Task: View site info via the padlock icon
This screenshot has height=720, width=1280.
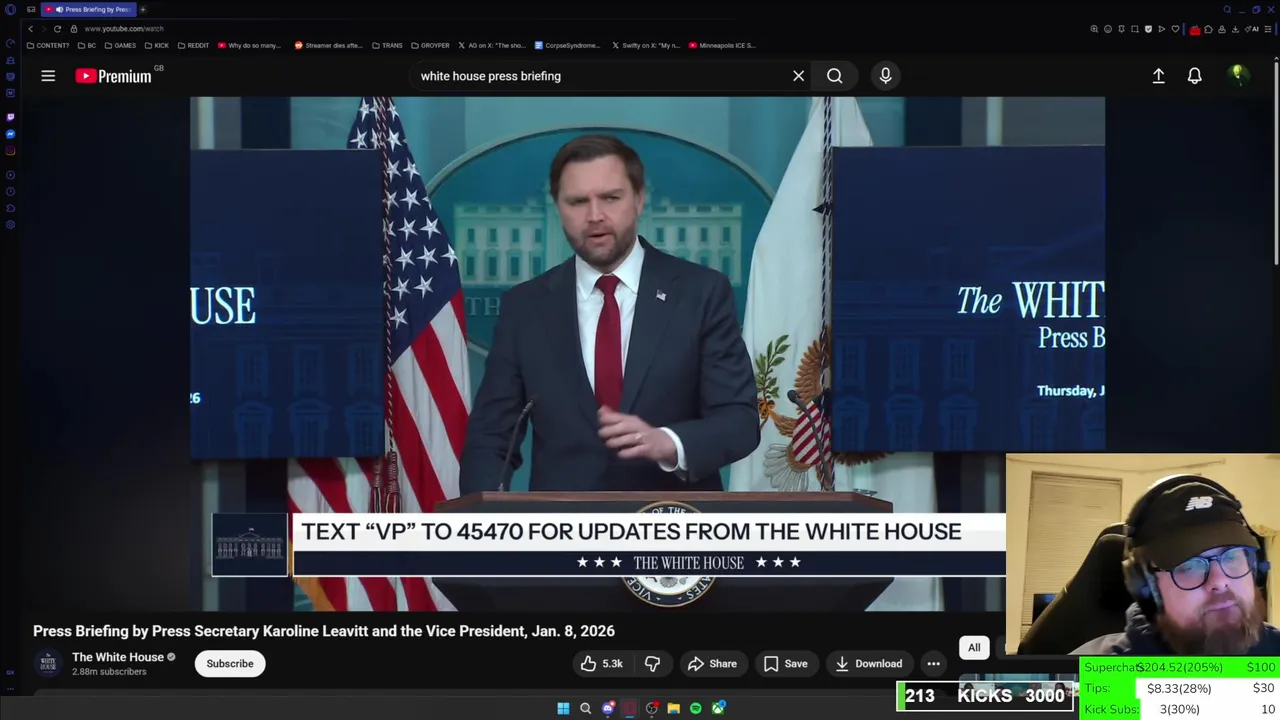Action: (74, 29)
